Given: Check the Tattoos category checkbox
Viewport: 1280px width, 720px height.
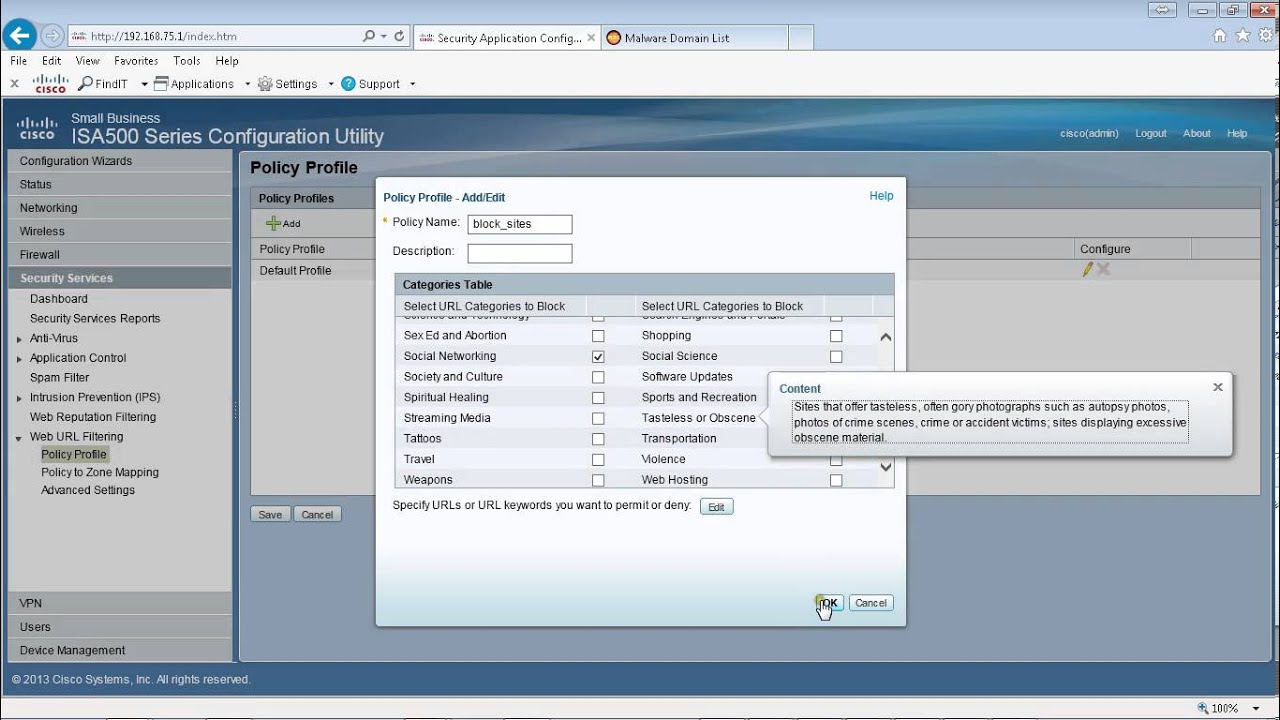Looking at the screenshot, I should 598,439.
